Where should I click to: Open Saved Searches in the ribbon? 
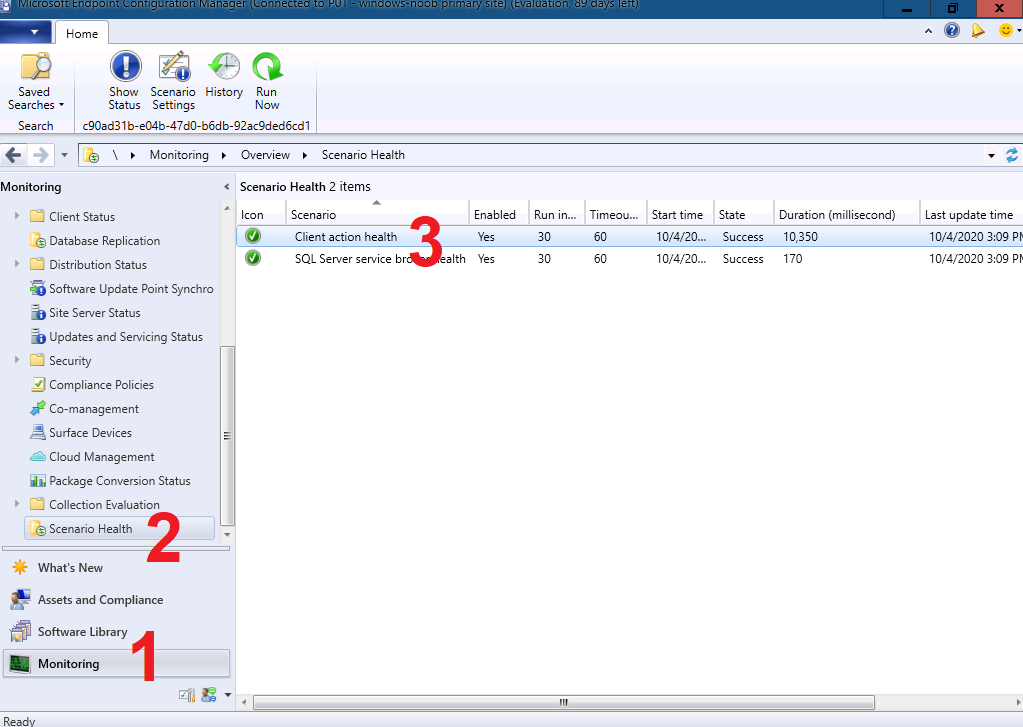(x=35, y=81)
